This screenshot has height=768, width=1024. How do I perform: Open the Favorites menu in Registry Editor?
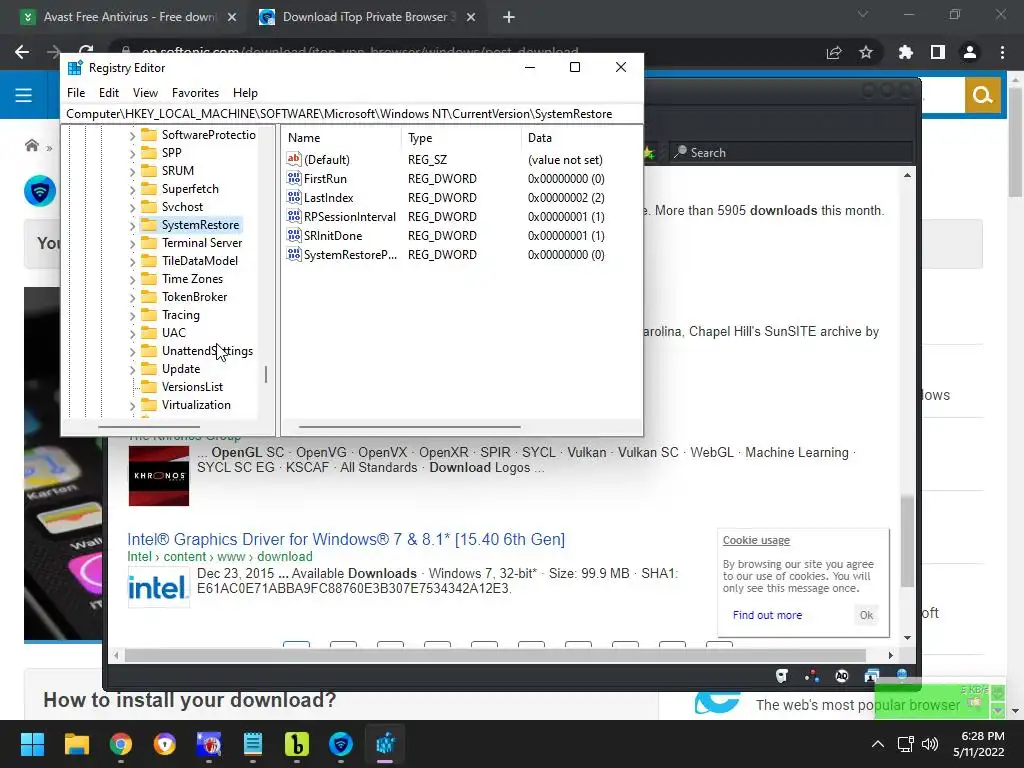195,93
